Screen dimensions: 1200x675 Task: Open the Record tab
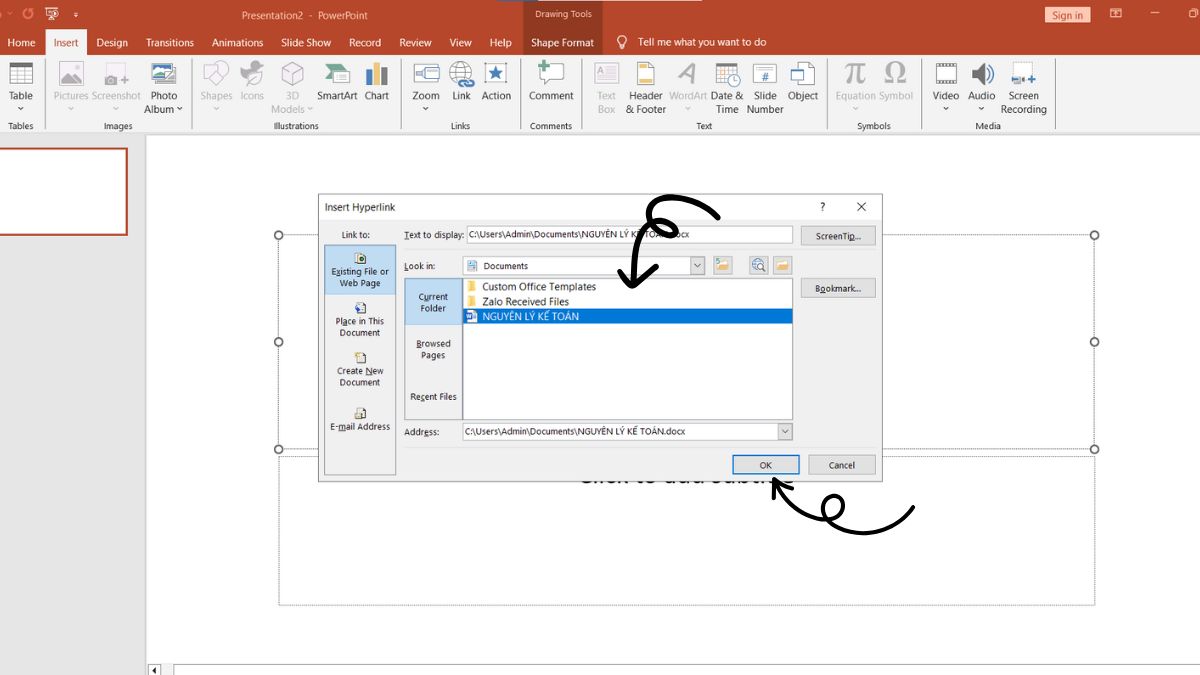pyautogui.click(x=365, y=42)
